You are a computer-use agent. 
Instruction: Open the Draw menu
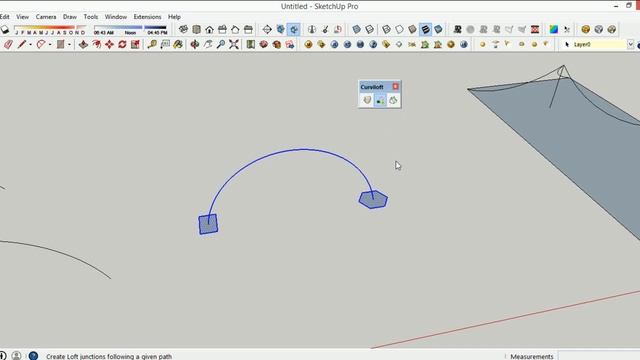tap(70, 17)
